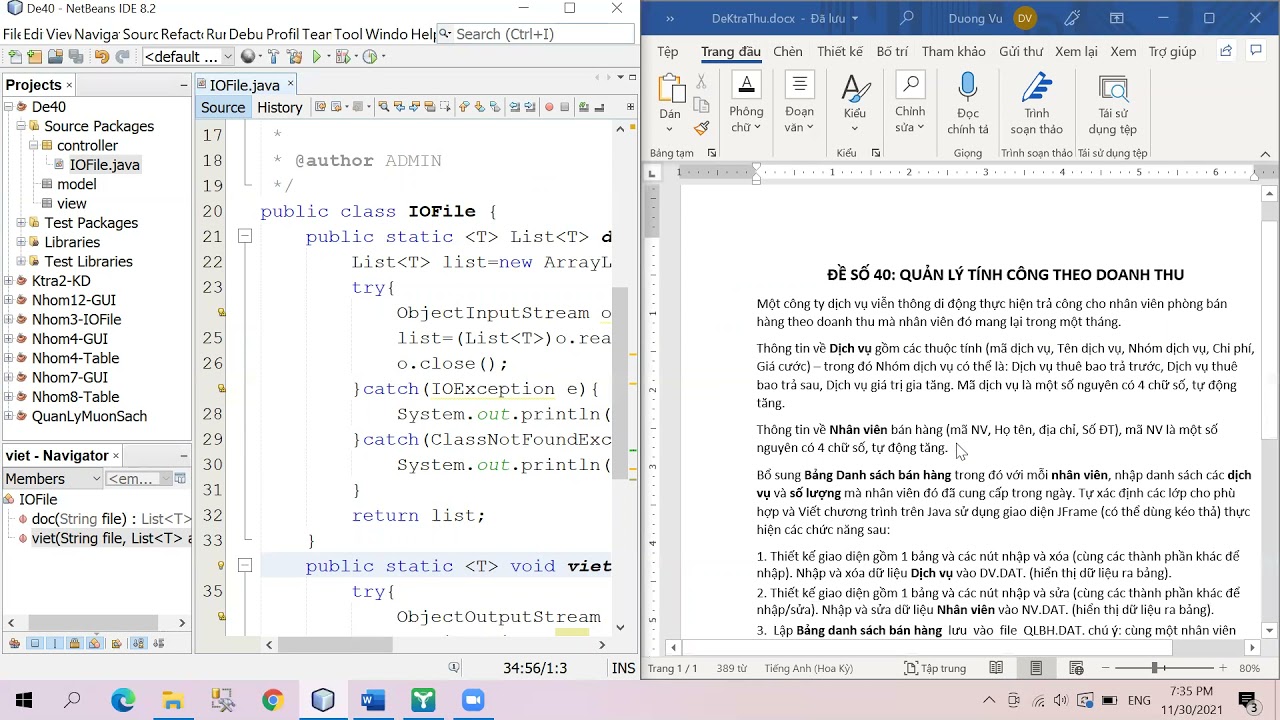Click Profile Project clock icon

click(370, 57)
